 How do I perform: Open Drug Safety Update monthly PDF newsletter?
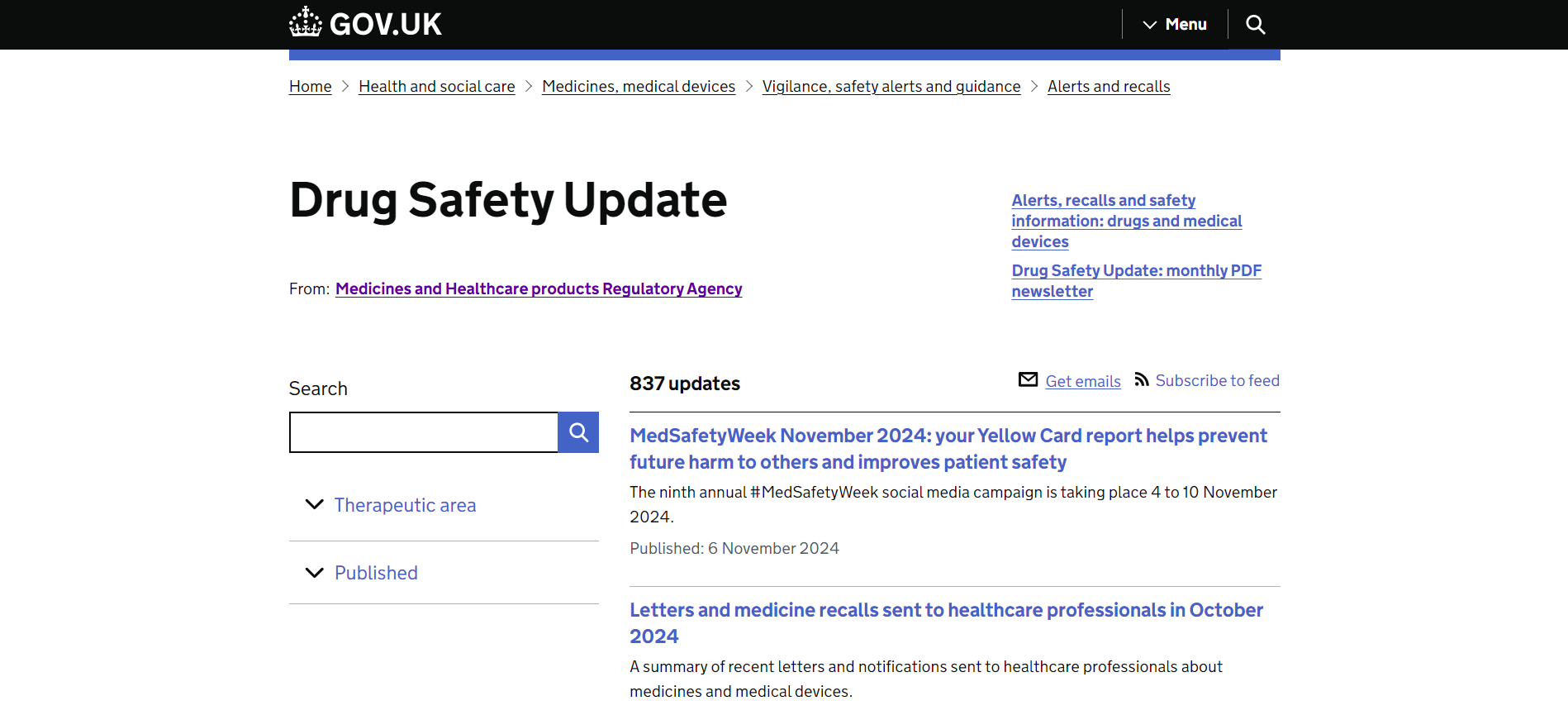(1136, 280)
